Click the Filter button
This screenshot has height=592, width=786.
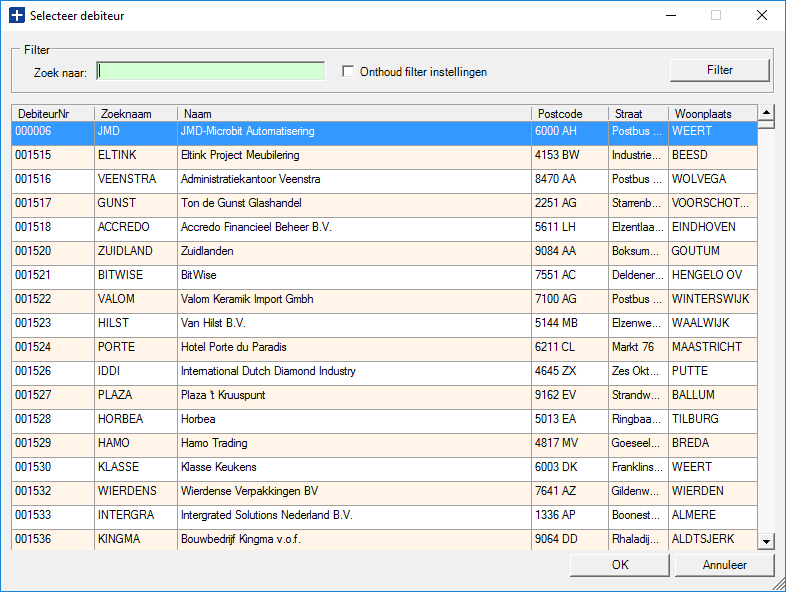pos(719,70)
